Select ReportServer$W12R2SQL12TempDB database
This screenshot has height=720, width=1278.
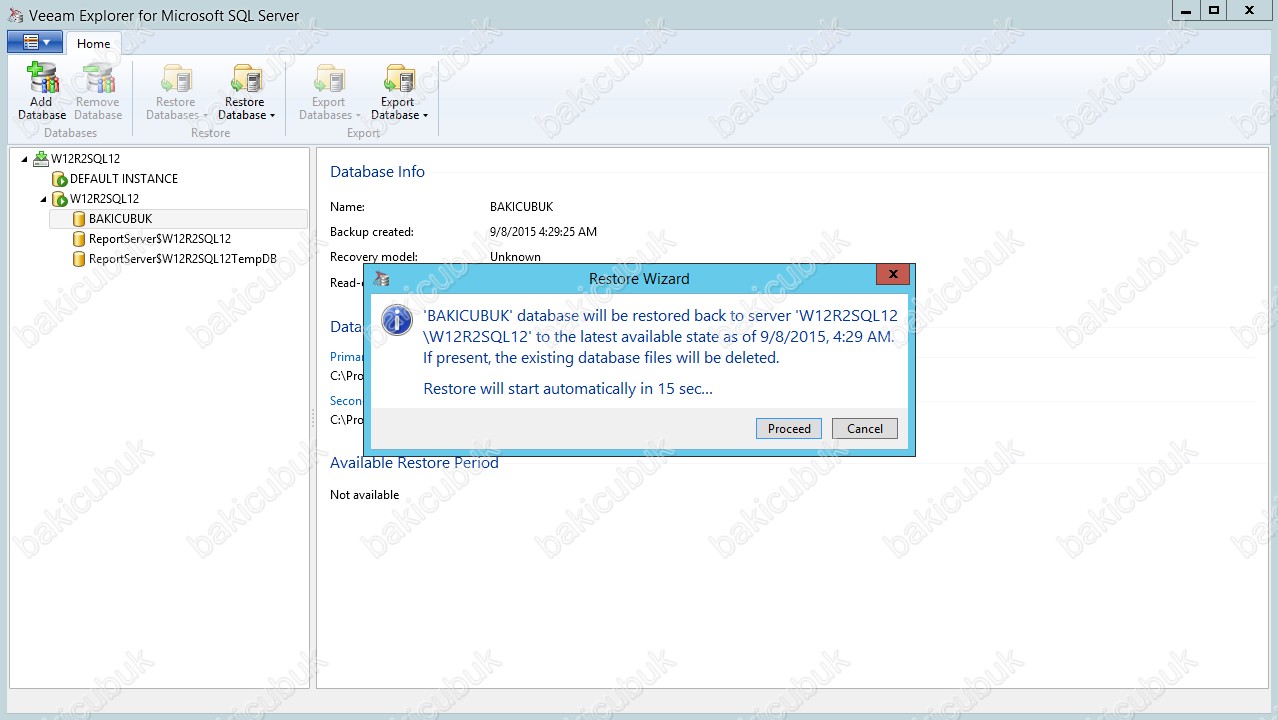click(x=183, y=259)
